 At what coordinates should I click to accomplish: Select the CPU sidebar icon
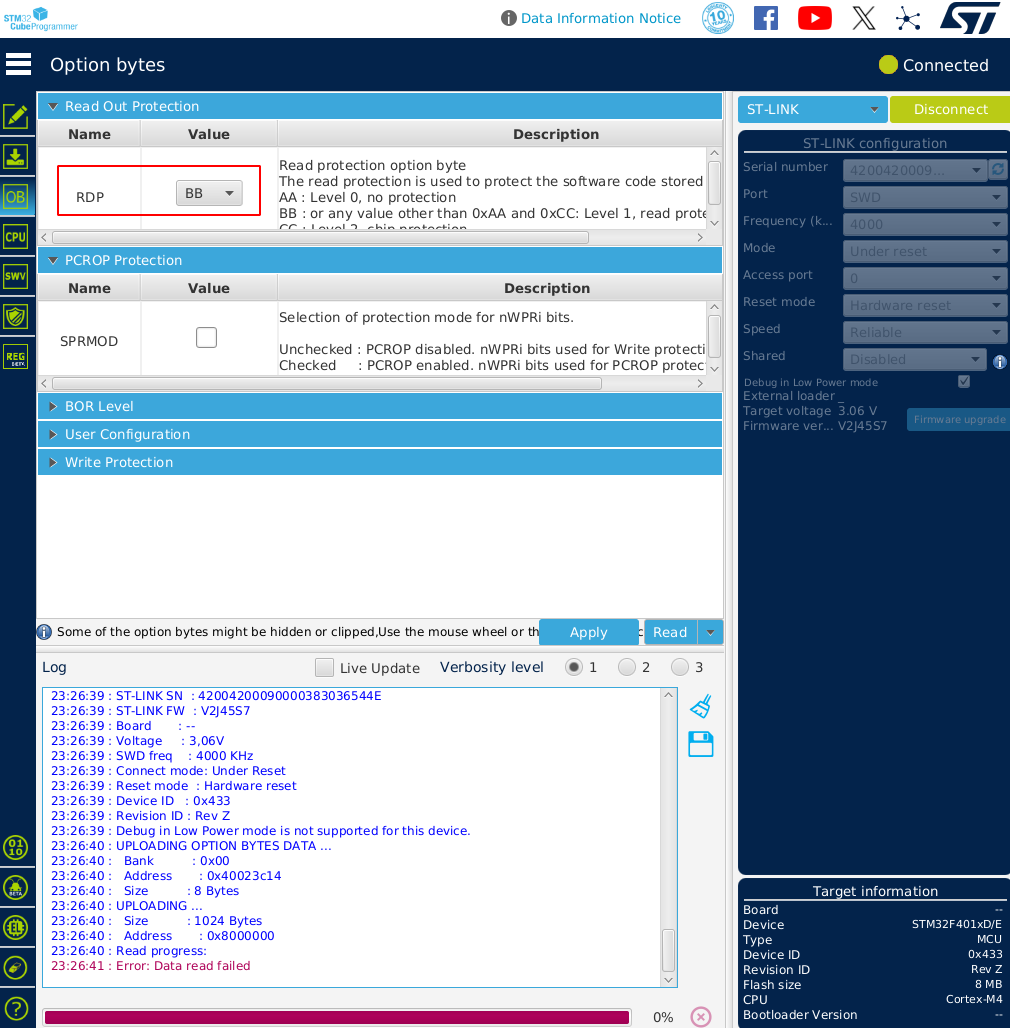(x=16, y=237)
